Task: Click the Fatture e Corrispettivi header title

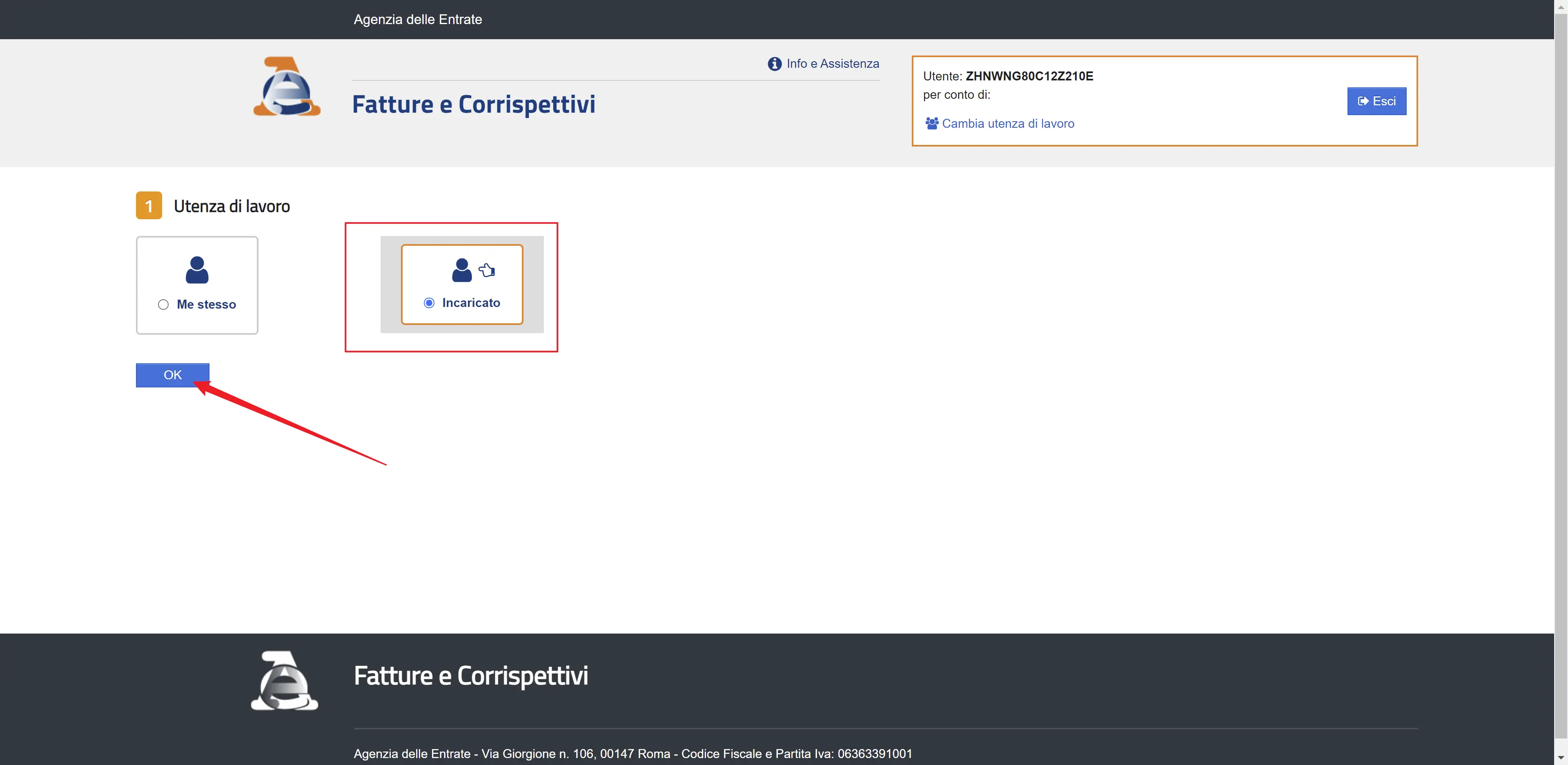Action: click(x=474, y=104)
